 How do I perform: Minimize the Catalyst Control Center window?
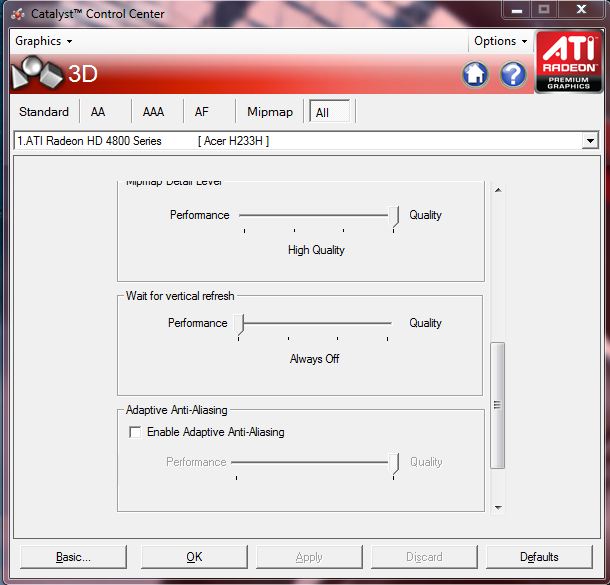(517, 10)
